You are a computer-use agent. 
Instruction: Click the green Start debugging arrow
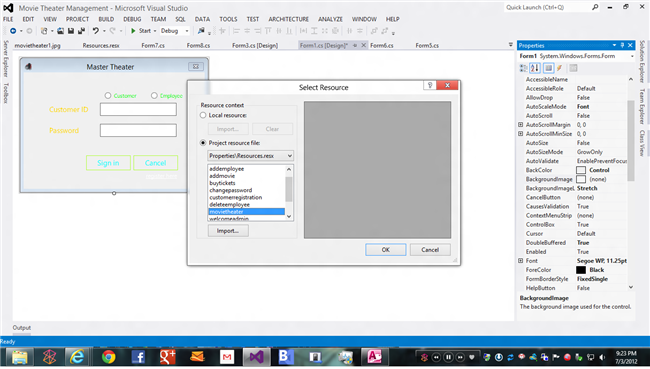pyautogui.click(x=133, y=31)
